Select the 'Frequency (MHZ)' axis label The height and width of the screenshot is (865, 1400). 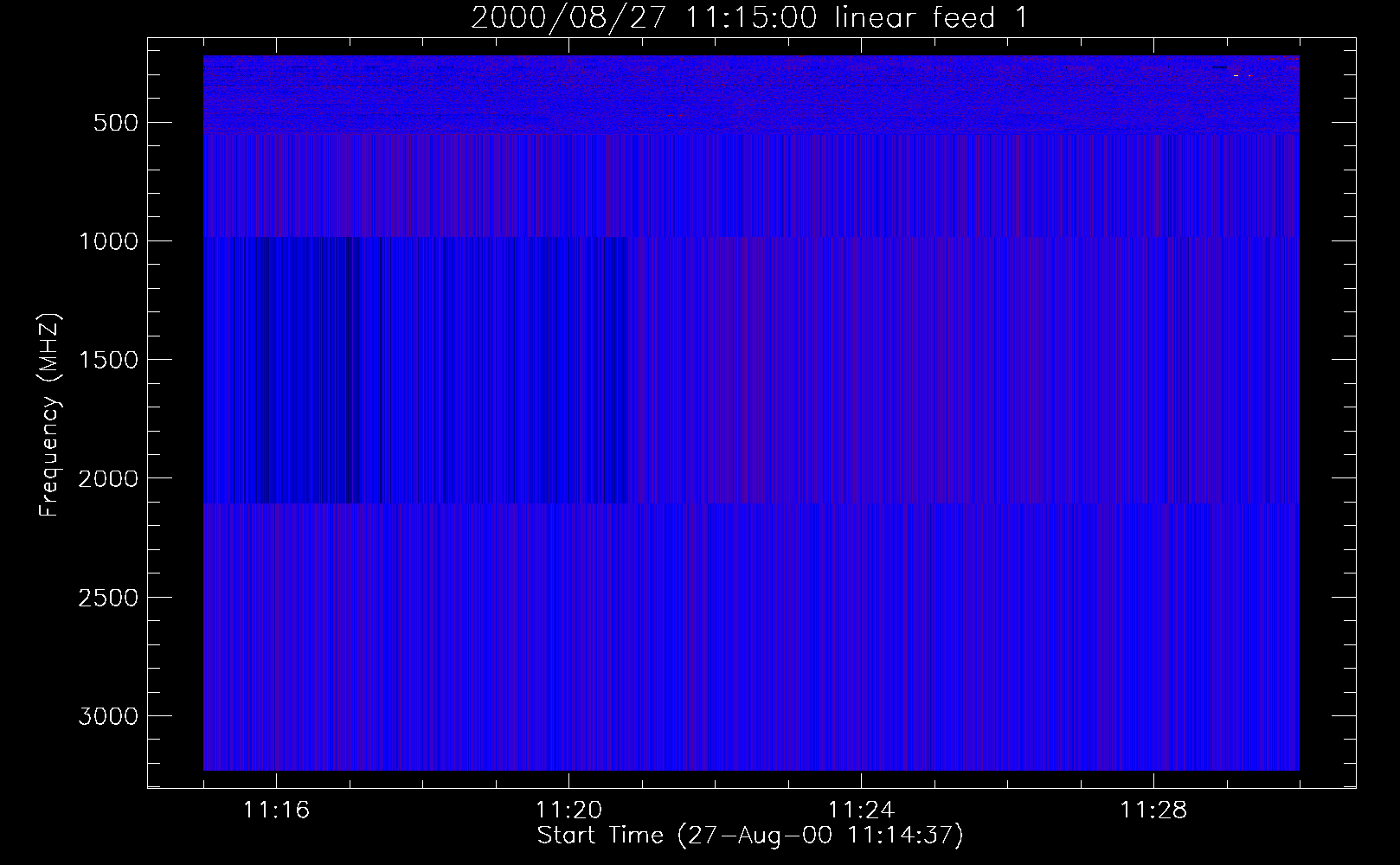[x=49, y=414]
